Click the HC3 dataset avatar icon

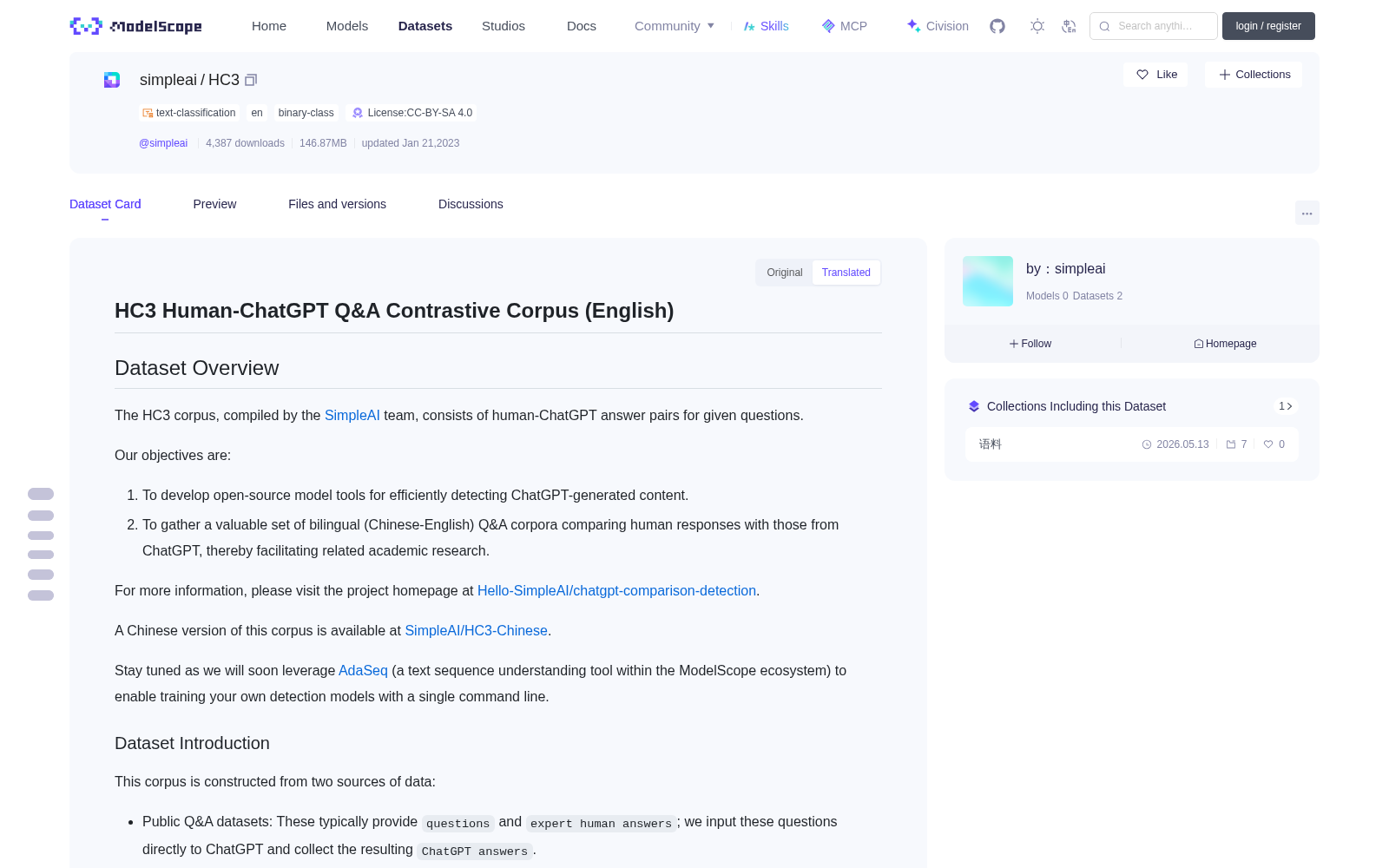point(112,80)
